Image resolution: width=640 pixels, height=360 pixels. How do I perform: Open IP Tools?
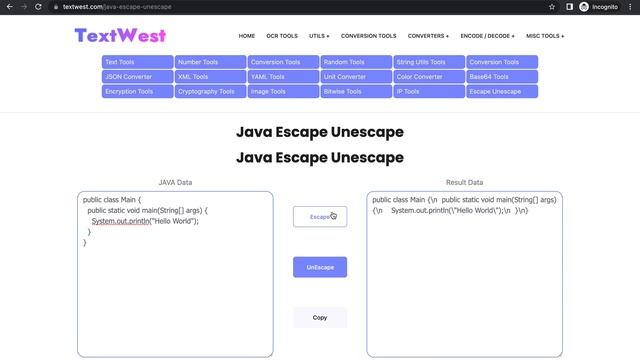coord(429,91)
